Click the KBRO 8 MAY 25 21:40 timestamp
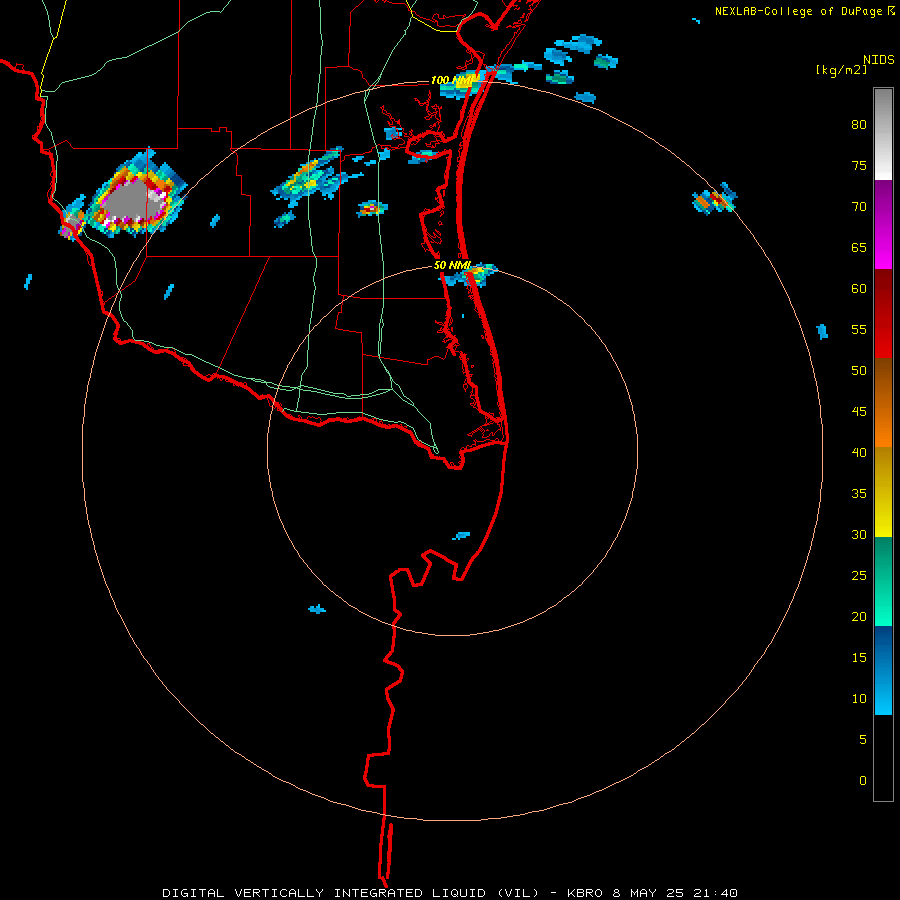Screen dimensions: 900x900 652,893
